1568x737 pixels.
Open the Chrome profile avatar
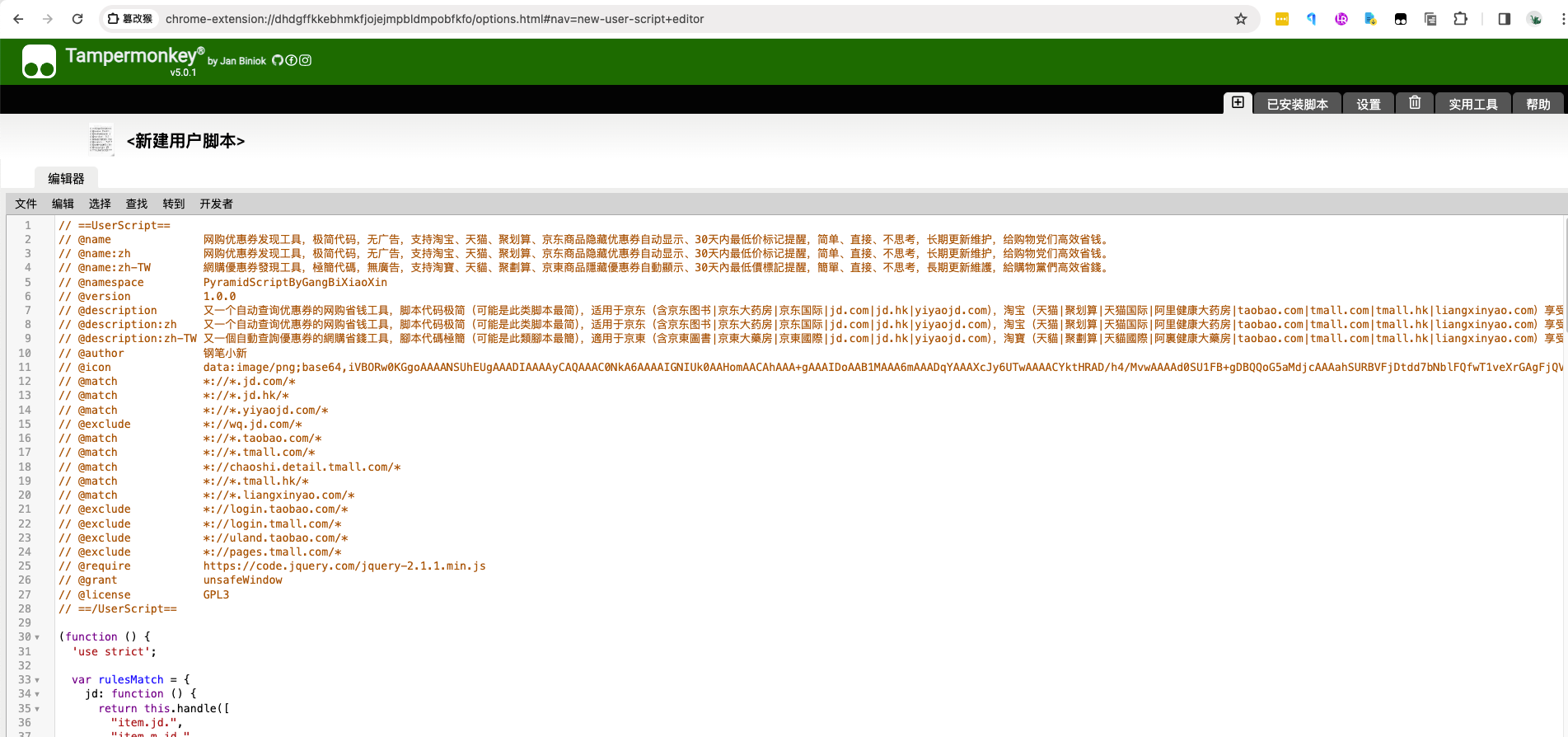click(1534, 19)
